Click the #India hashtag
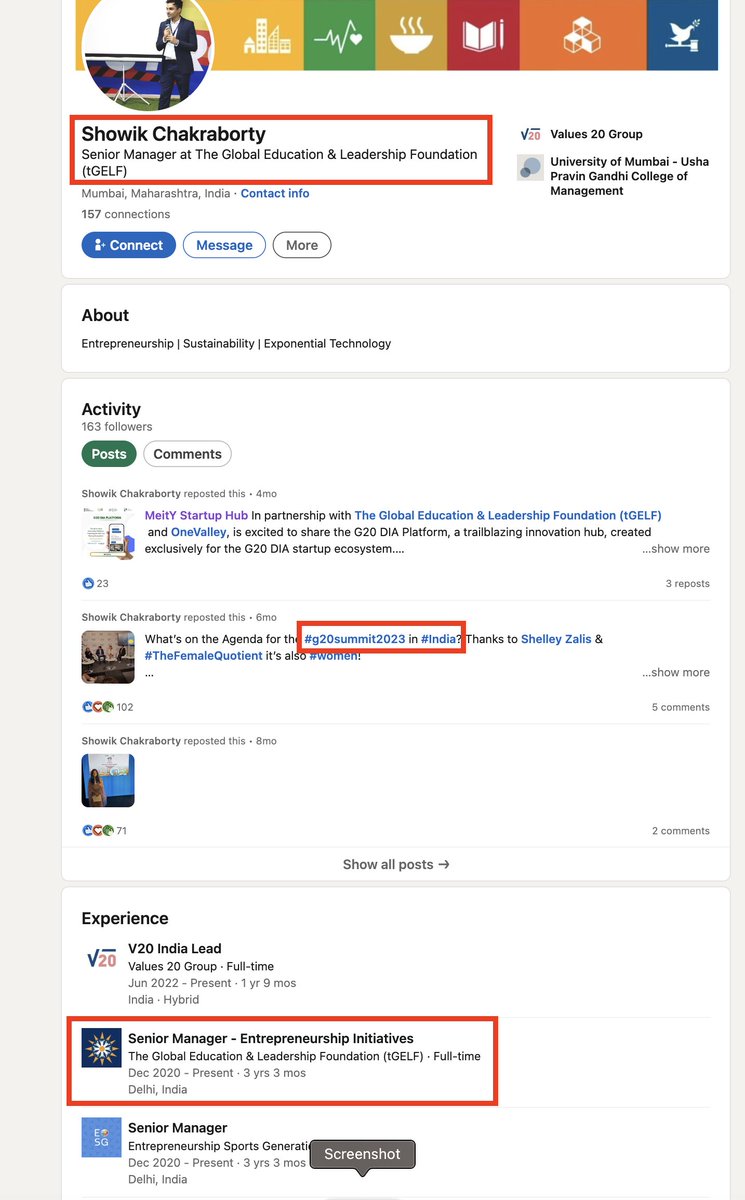The height and width of the screenshot is (1200, 745). (439, 639)
